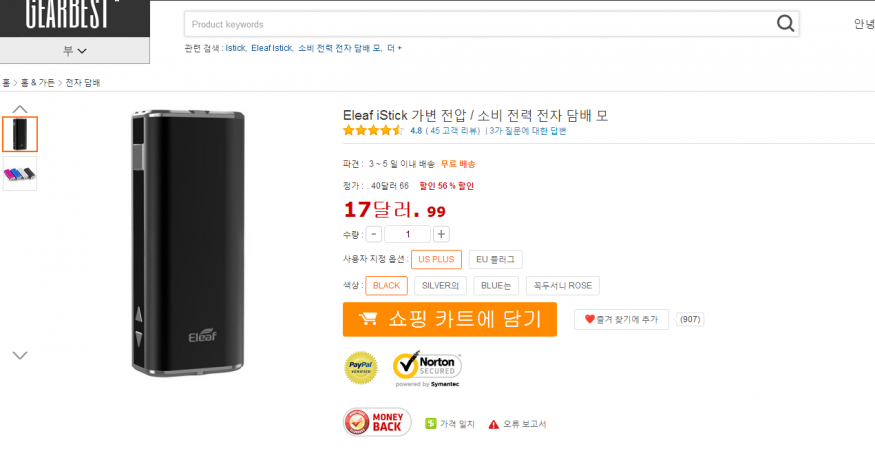Choose the SILVER color option
The image size is (875, 464).
tap(440, 285)
